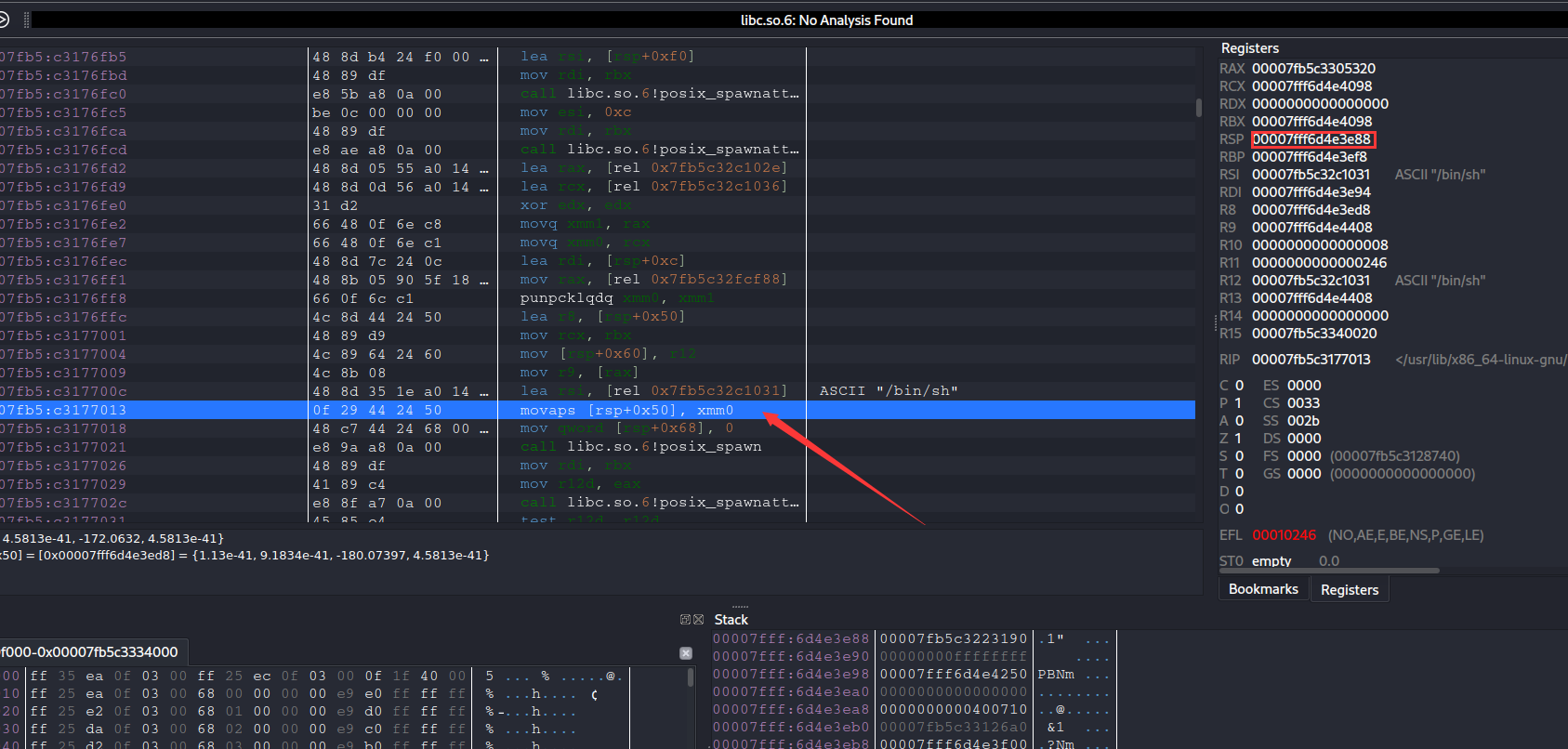Float the Stack panel using undock icon
Viewport: 1568px width, 749px height.
click(x=685, y=620)
